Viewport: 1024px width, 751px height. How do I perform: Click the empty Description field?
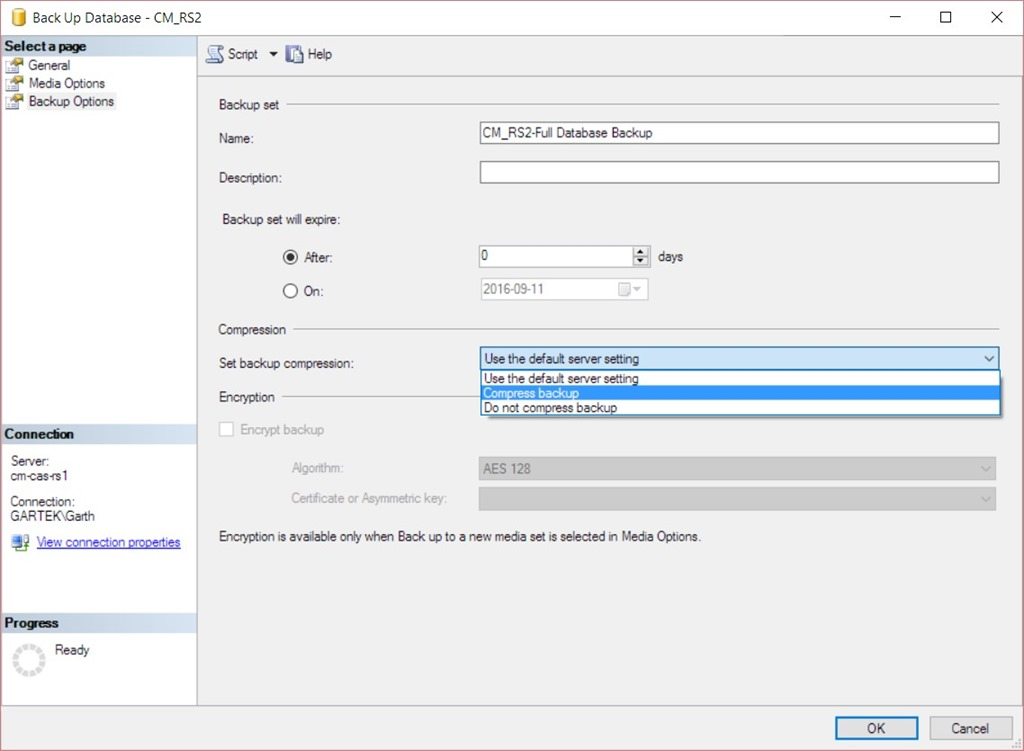tap(739, 172)
